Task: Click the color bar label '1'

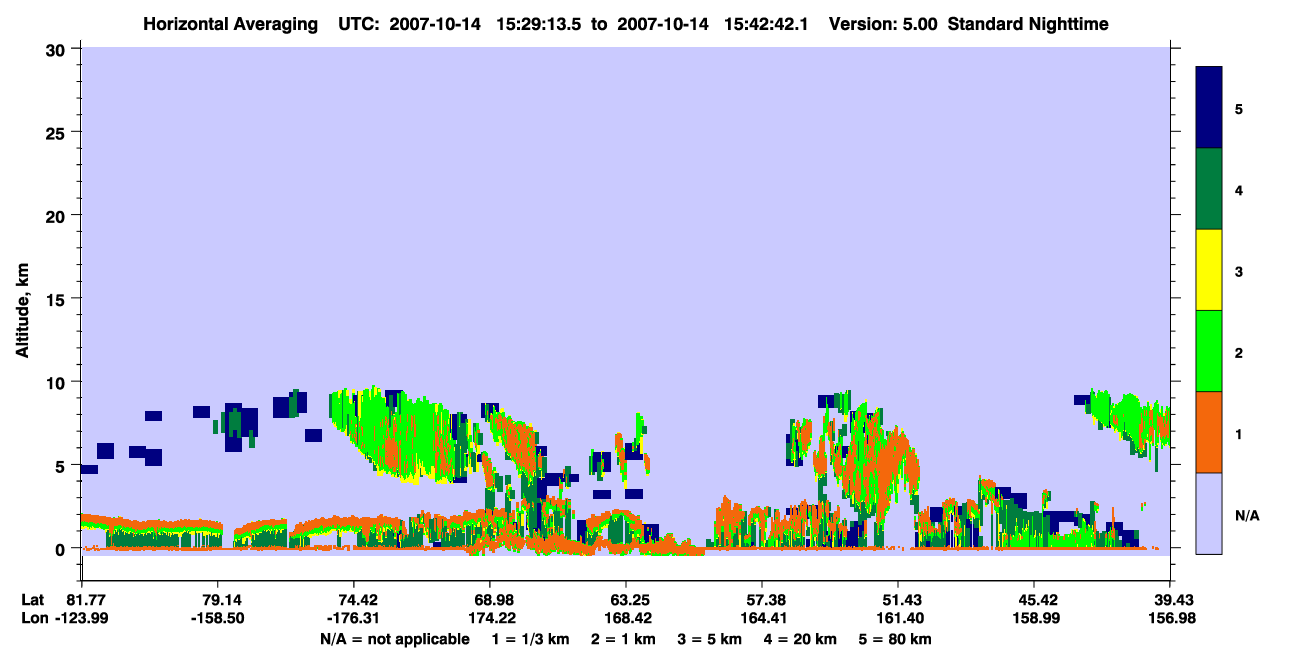Action: tap(1239, 433)
